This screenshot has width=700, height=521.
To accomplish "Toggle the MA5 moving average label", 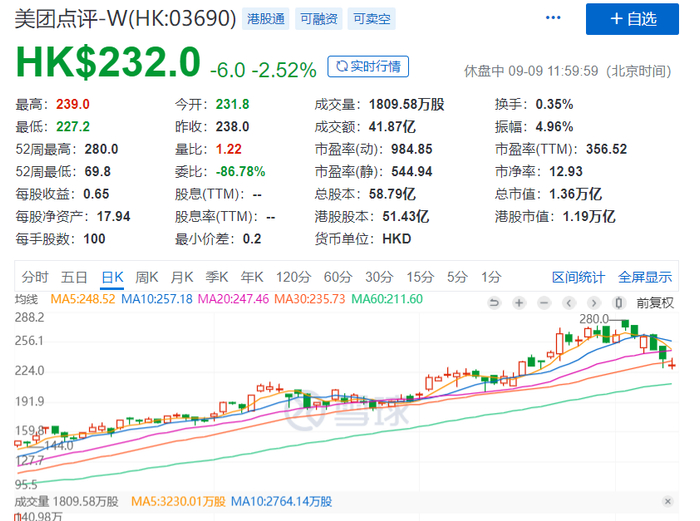I will (x=83, y=299).
